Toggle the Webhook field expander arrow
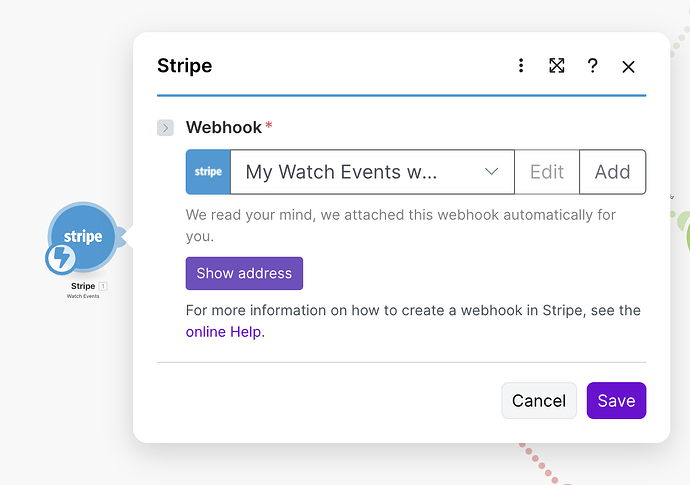This screenshot has height=485, width=690. pyautogui.click(x=166, y=128)
